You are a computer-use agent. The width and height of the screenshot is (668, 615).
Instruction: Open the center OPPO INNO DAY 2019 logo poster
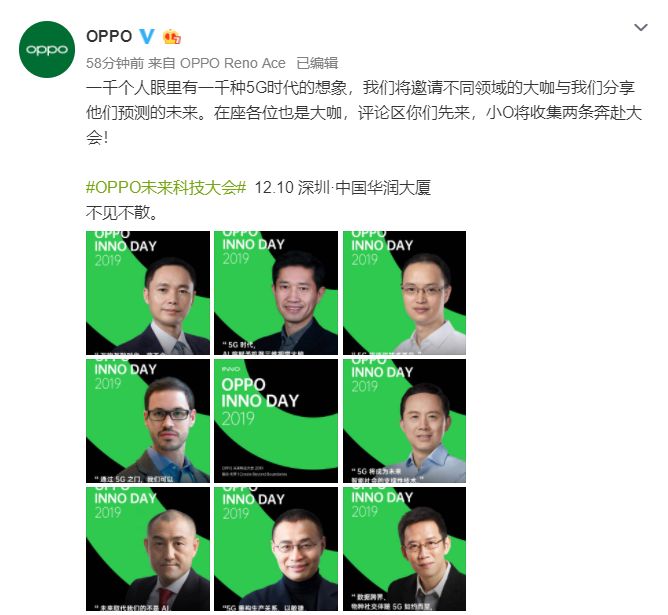[276, 421]
